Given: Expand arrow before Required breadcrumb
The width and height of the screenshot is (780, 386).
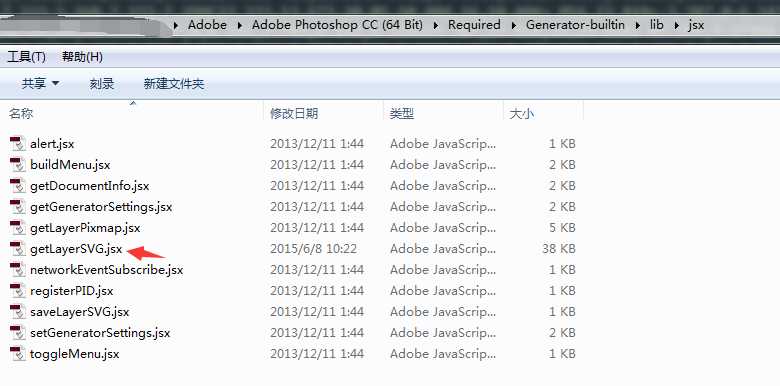Looking at the screenshot, I should point(436,25).
